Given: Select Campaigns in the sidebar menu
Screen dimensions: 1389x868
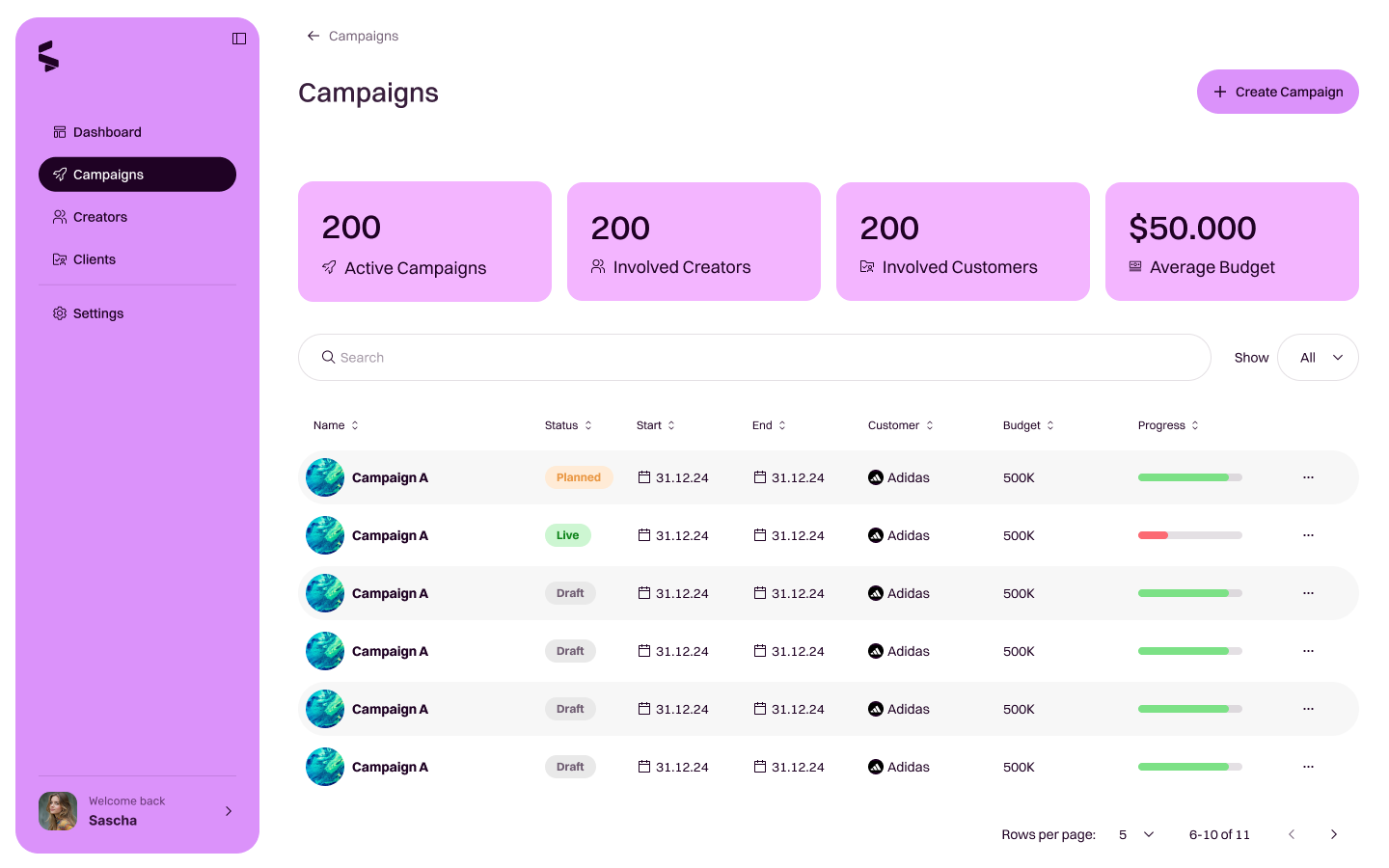Looking at the screenshot, I should (x=106, y=174).
